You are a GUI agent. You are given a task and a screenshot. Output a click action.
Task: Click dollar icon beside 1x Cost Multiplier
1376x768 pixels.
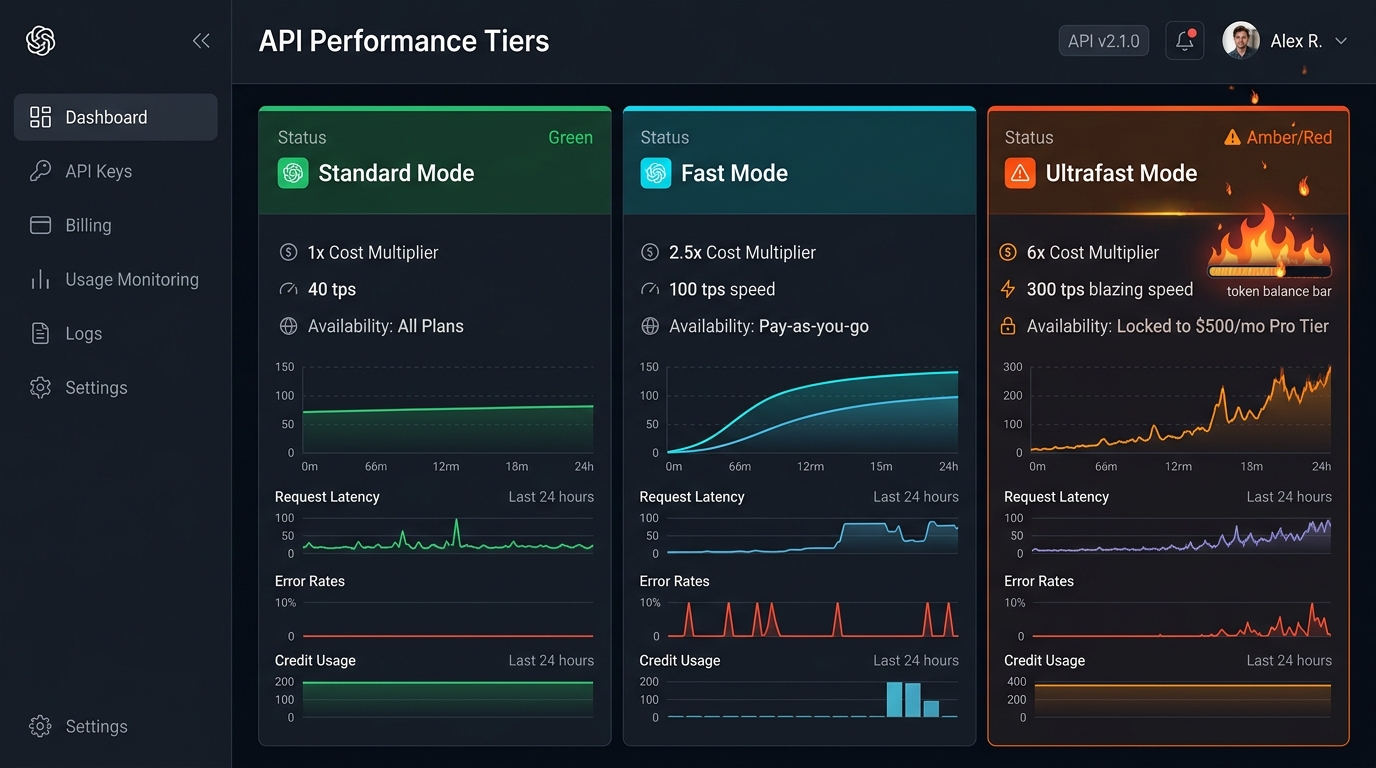pyautogui.click(x=289, y=253)
